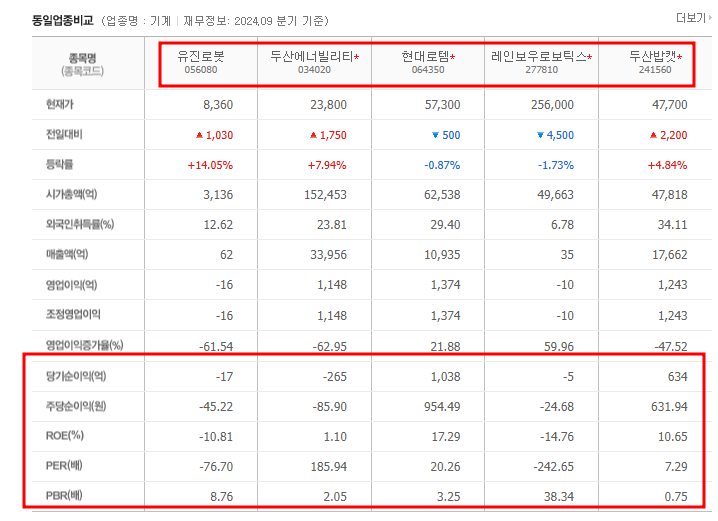Click the up arrow beside 1,750
Screen dimensions: 718x521
pyautogui.click(x=313, y=135)
